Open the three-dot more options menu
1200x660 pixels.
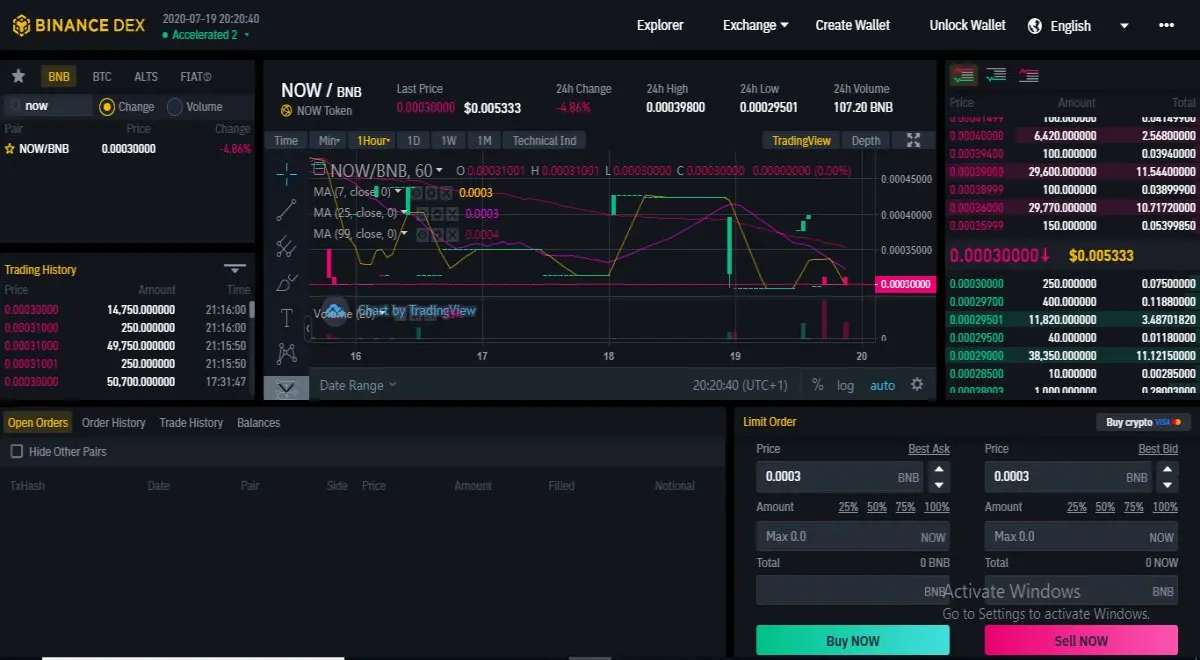1166,25
